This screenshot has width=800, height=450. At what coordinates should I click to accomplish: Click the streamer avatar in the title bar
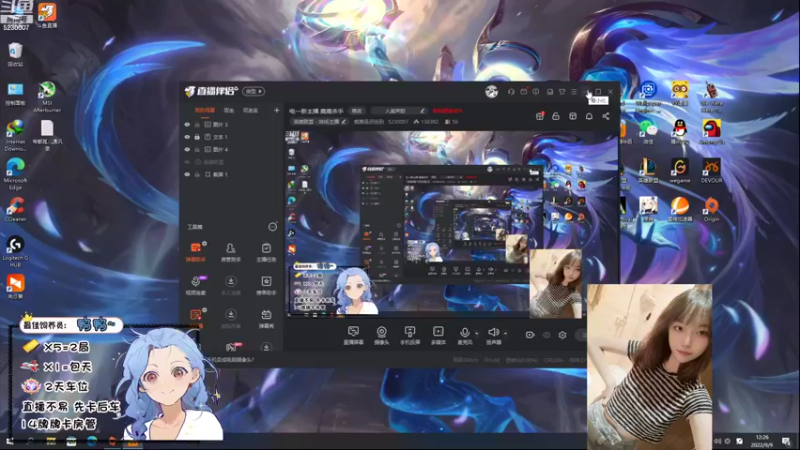pos(491,91)
